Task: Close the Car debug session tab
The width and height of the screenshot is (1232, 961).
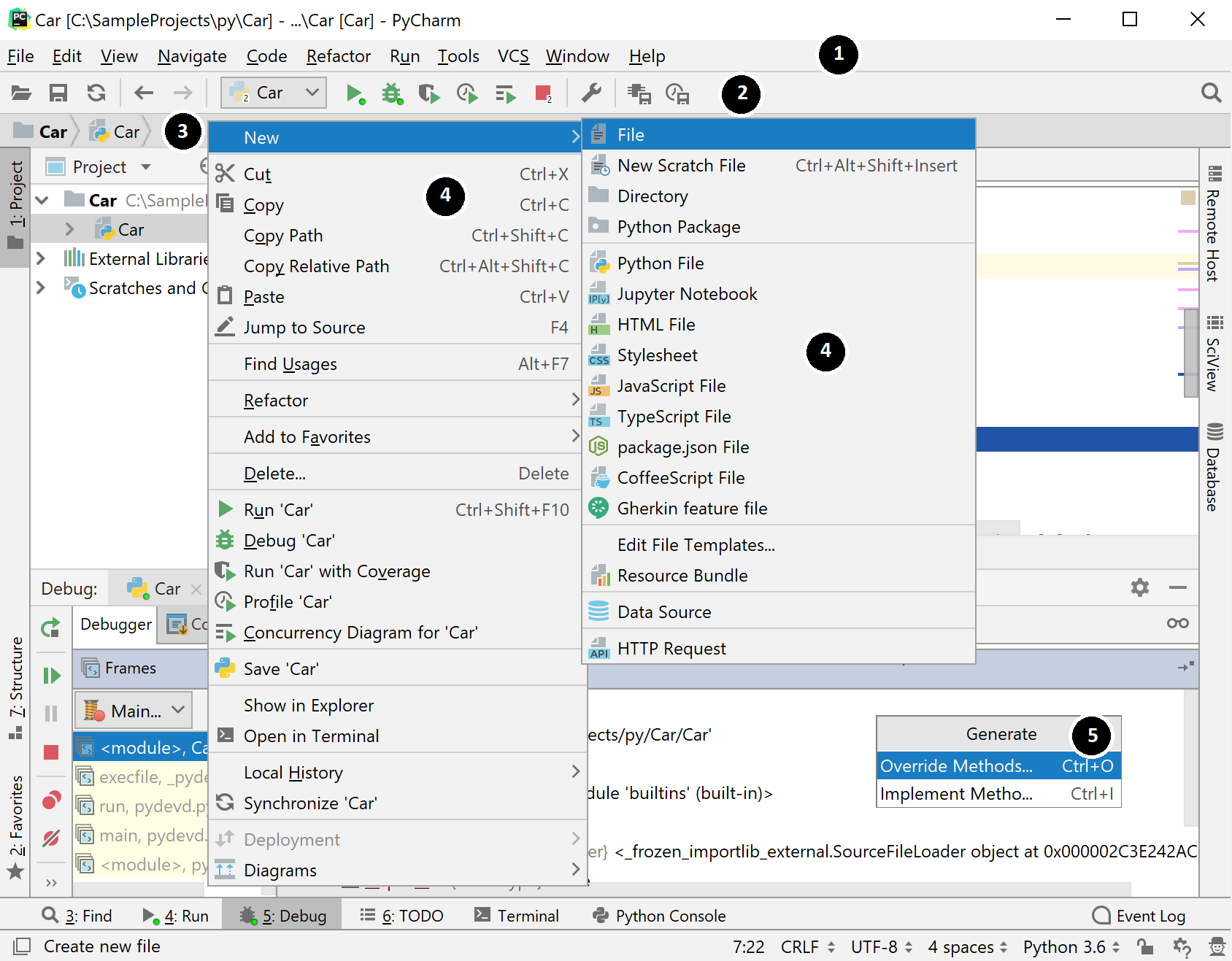Action: pos(196,589)
